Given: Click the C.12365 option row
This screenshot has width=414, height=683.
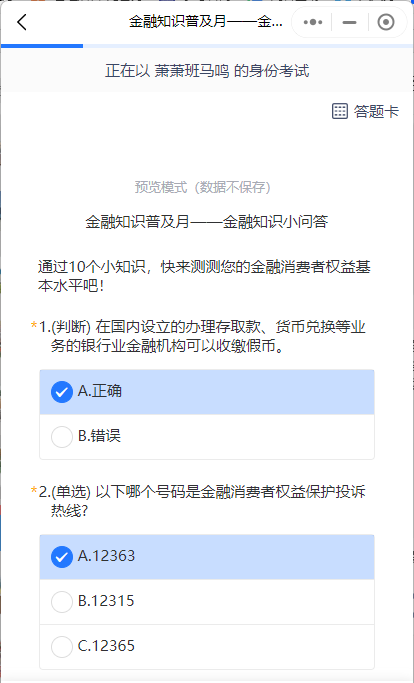Looking at the screenshot, I should [x=207, y=646].
